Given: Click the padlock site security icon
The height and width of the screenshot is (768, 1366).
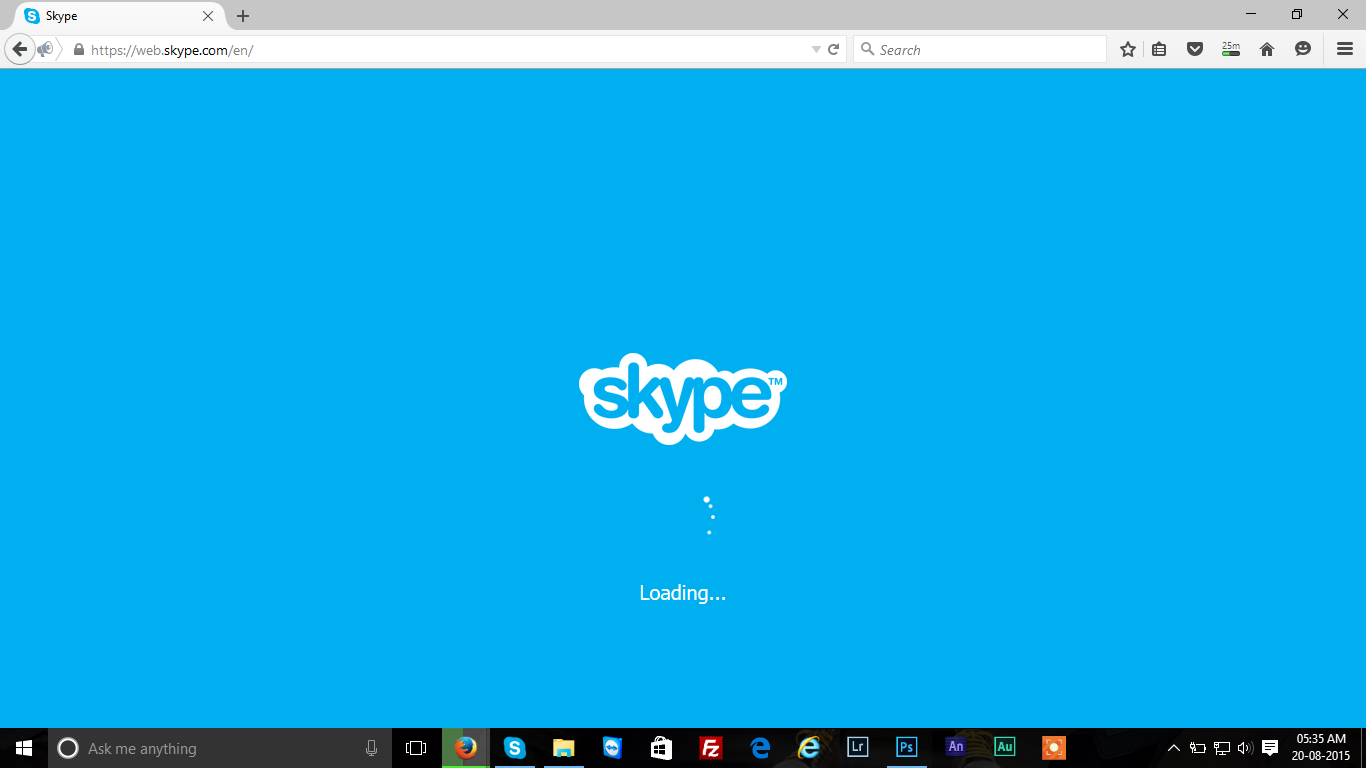Looking at the screenshot, I should [x=79, y=49].
